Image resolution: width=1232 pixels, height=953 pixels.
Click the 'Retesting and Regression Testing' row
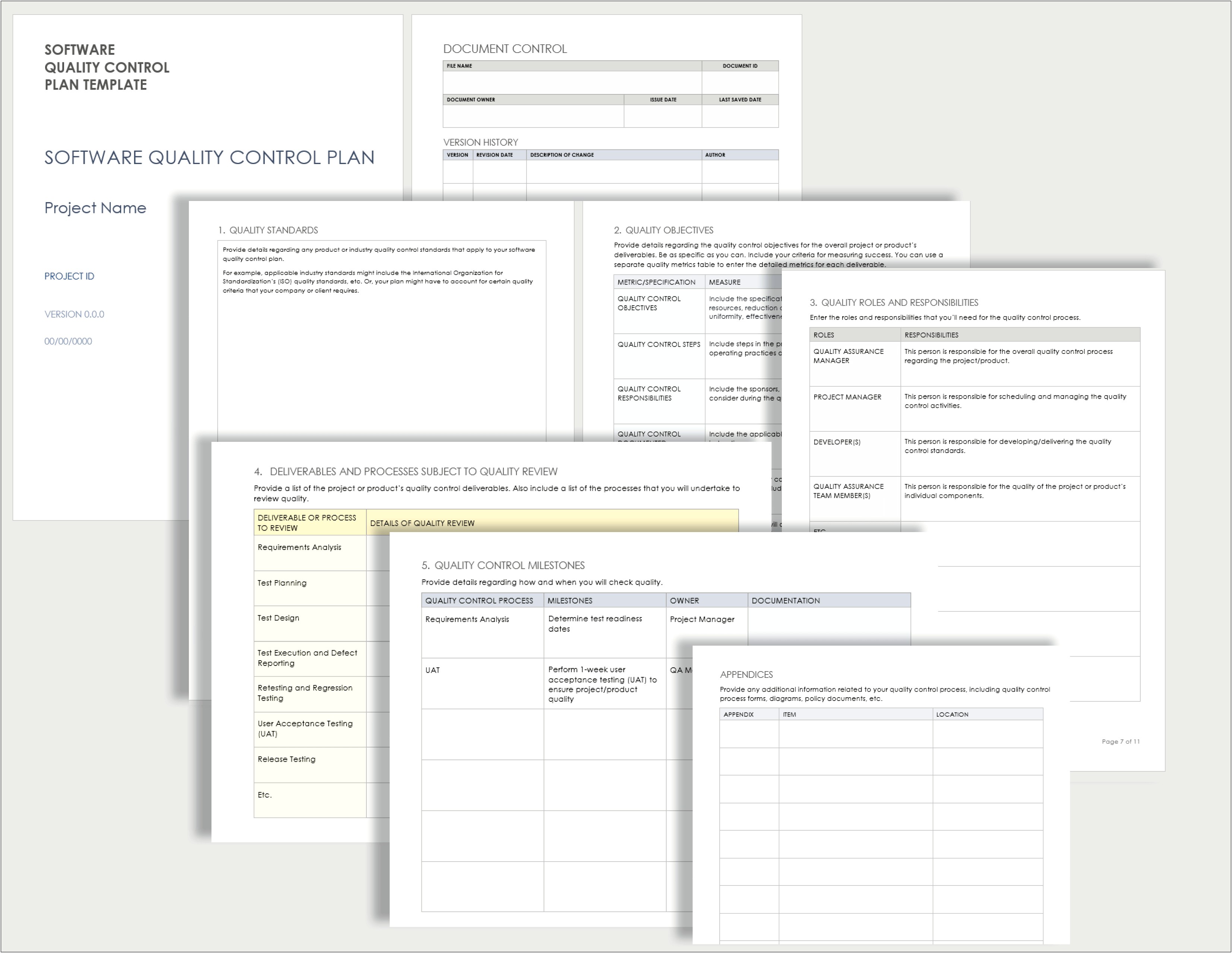click(x=310, y=693)
